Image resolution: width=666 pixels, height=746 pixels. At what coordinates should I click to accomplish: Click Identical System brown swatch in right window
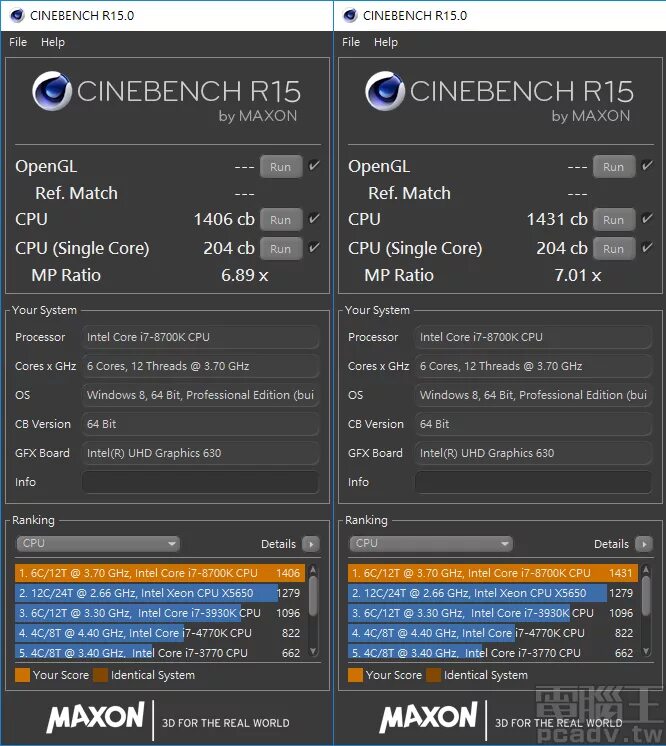433,675
